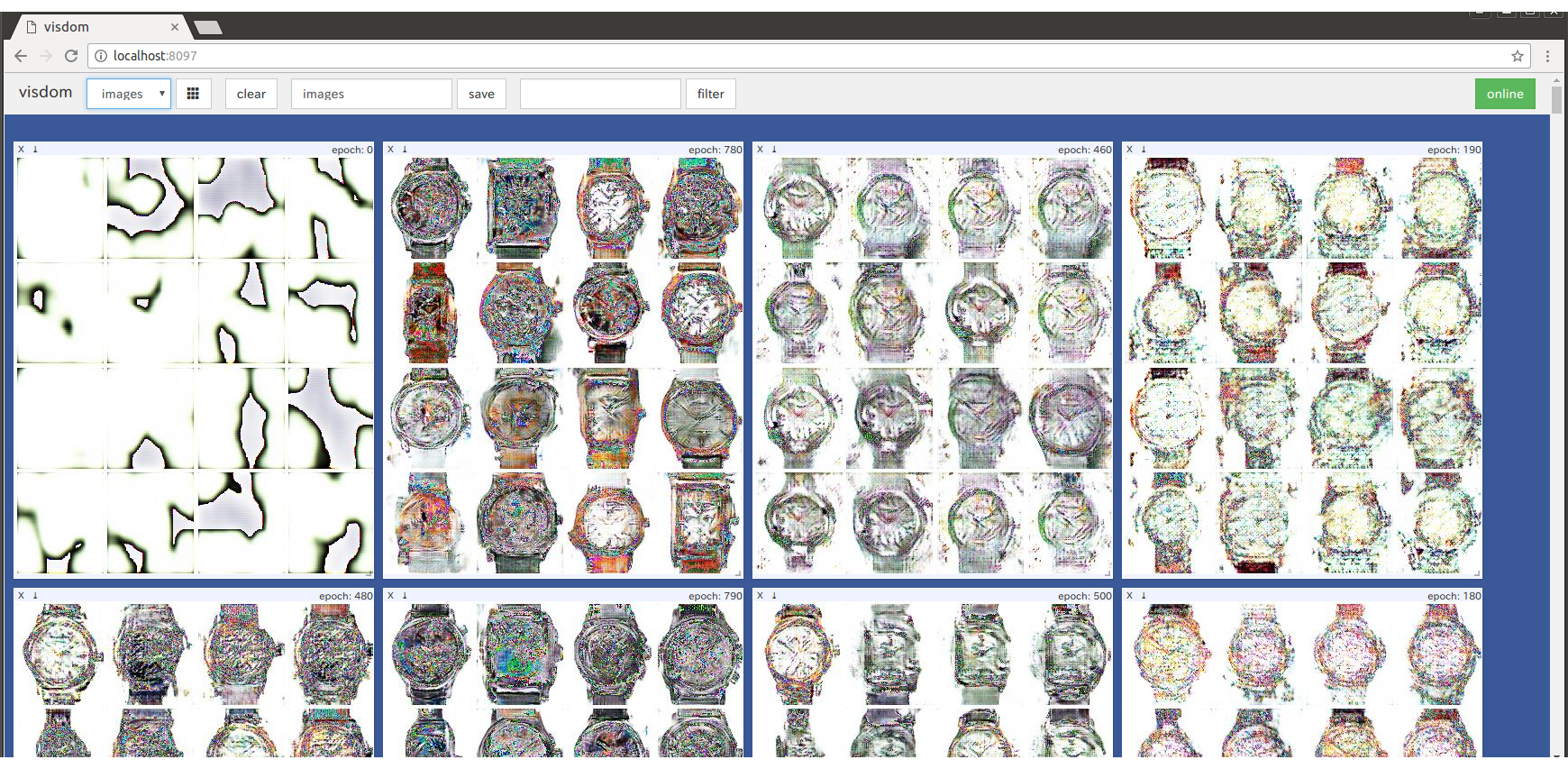Close the epoch: 190 image pane

[x=1129, y=150]
